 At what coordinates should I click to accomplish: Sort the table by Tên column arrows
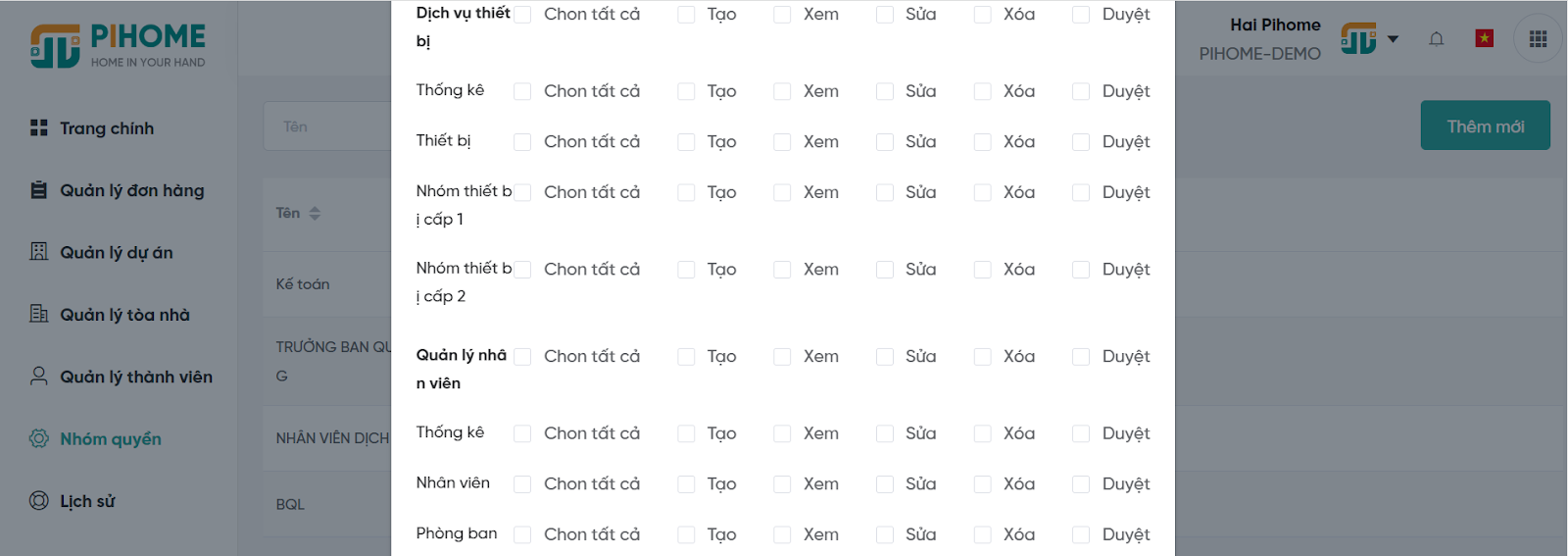[x=315, y=213]
